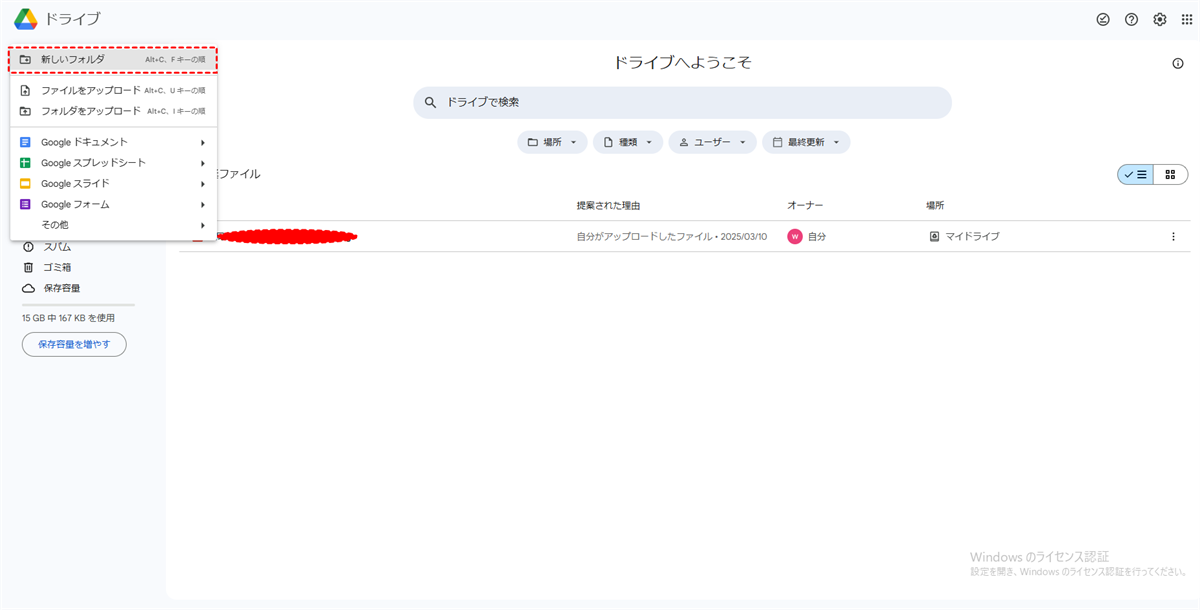Expand the Google スプレッドシート submenu arrow
Viewport: 1200px width, 610px height.
pyautogui.click(x=202, y=163)
